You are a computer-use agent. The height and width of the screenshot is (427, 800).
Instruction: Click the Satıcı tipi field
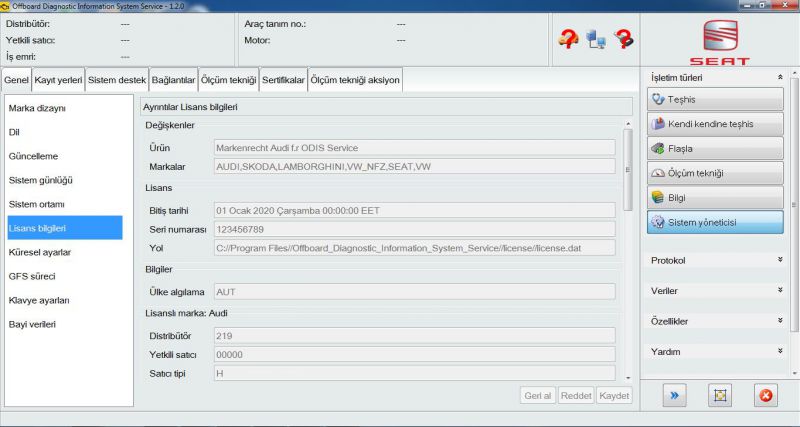(x=414, y=373)
